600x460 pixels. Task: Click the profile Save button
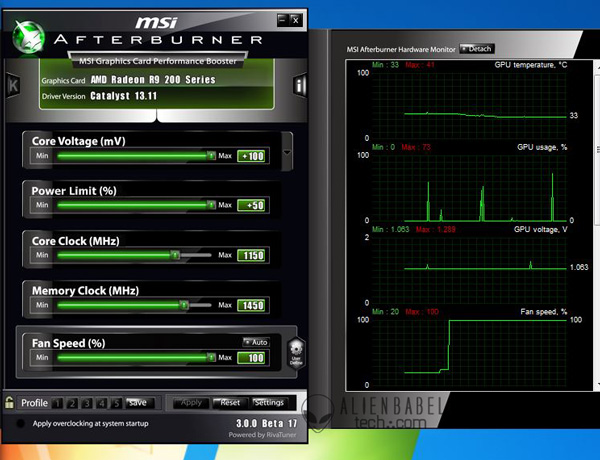coord(140,403)
